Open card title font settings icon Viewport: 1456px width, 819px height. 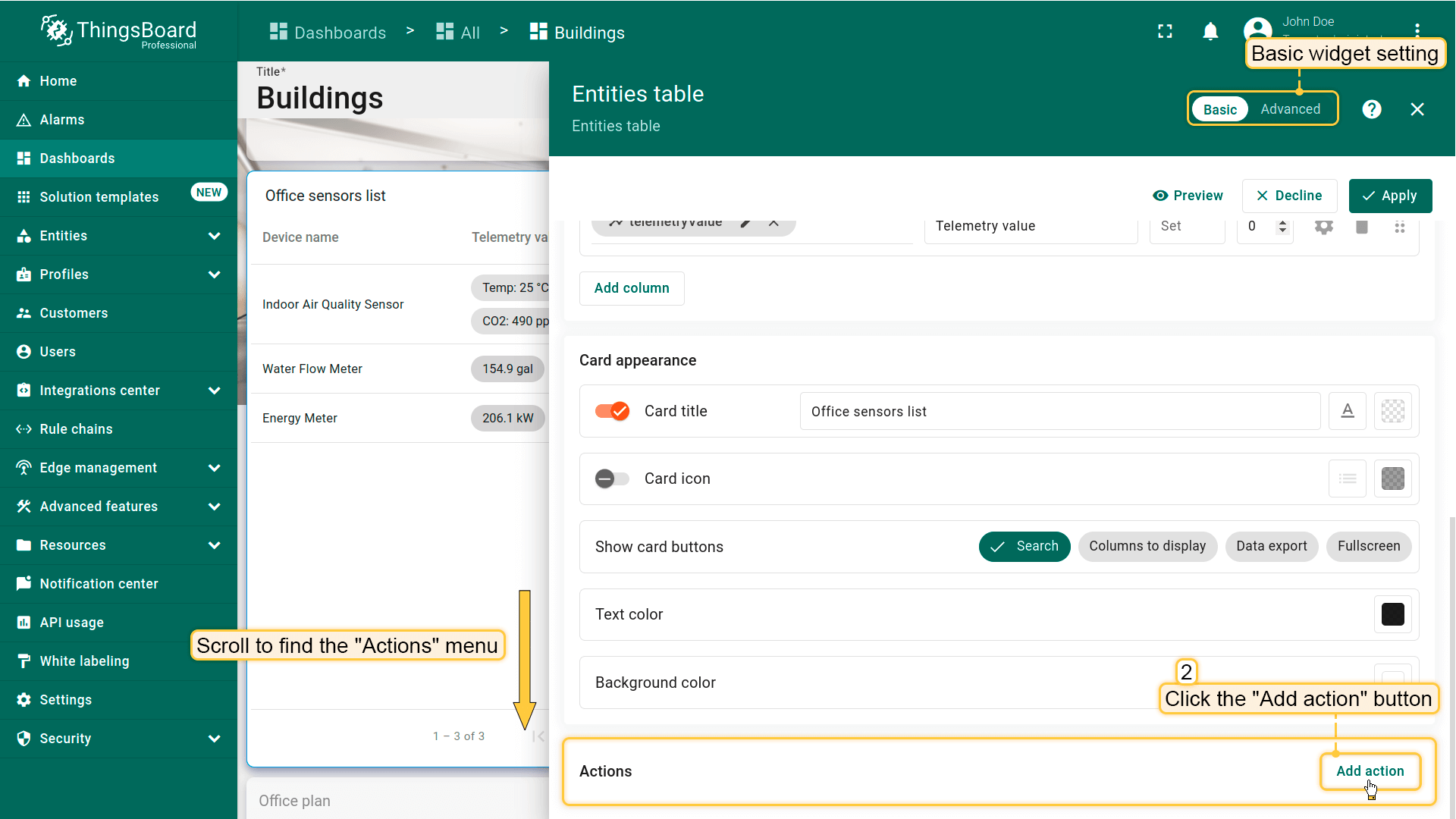click(x=1348, y=411)
